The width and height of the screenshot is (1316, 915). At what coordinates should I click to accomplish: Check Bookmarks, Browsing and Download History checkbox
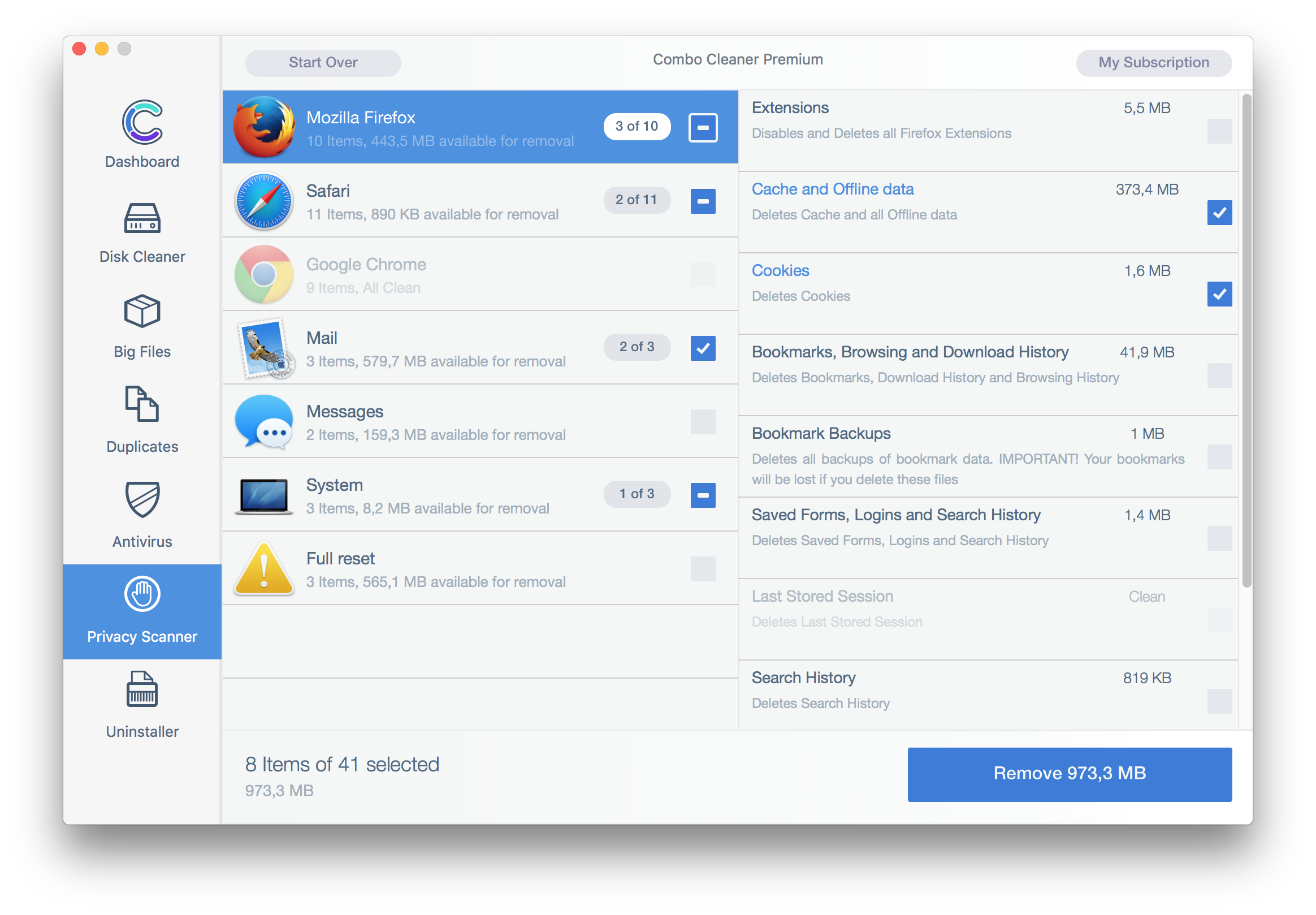(x=1220, y=376)
